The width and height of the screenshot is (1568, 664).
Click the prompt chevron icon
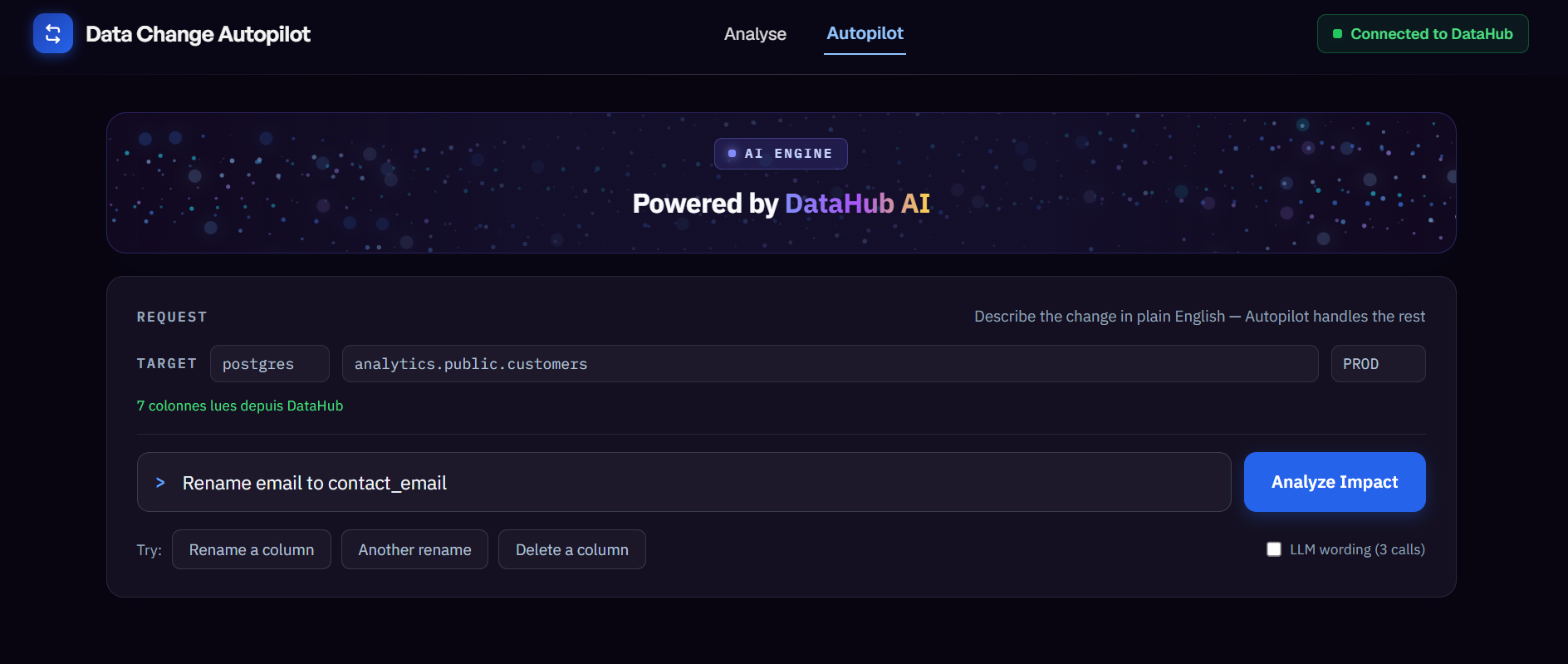pyautogui.click(x=160, y=483)
